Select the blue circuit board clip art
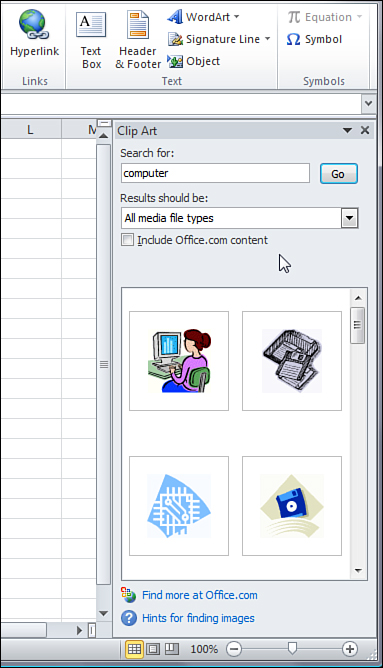Image resolution: width=383 pixels, height=668 pixels. pos(179,506)
